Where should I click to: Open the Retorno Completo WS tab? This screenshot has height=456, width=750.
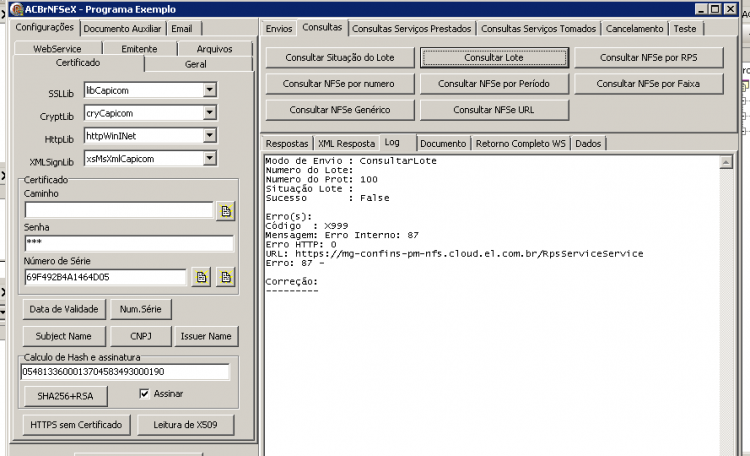click(x=520, y=144)
